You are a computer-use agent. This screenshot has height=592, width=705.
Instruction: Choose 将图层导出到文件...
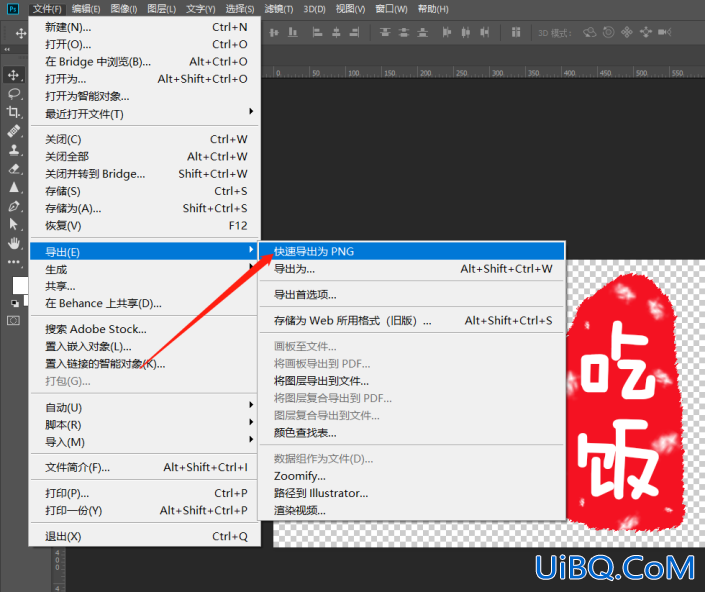412,381
